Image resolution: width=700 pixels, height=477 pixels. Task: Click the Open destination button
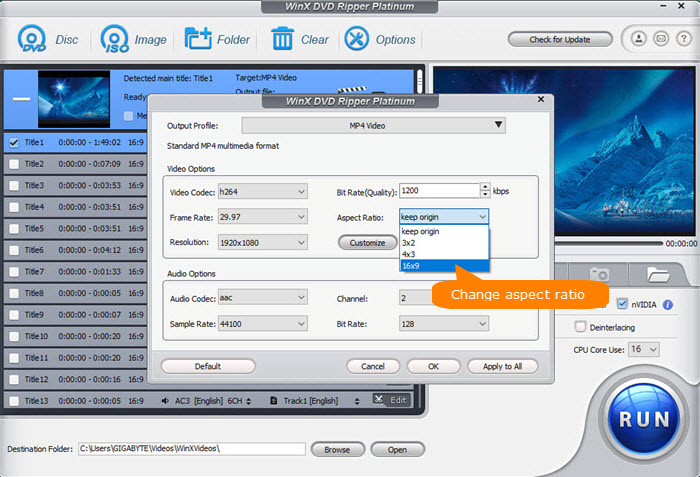tap(397, 449)
